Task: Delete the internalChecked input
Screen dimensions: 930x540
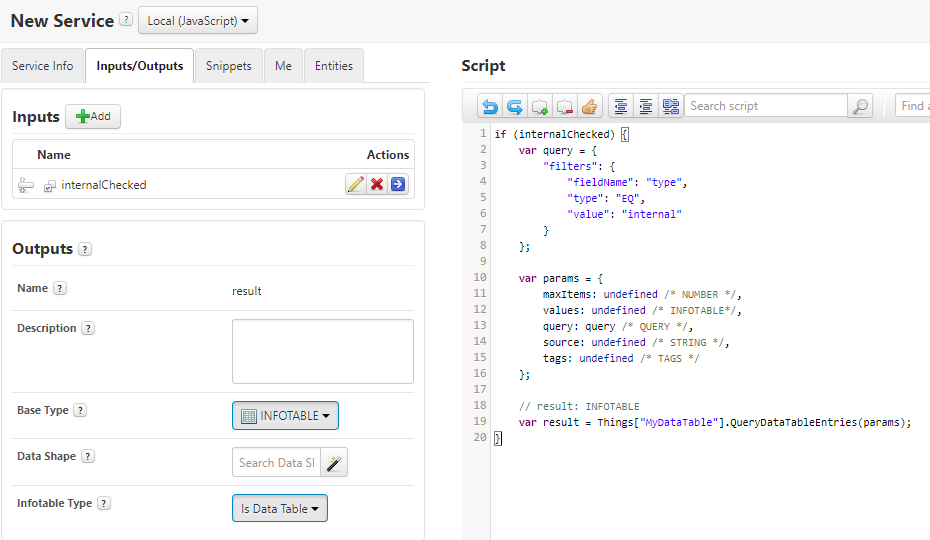Action: click(377, 184)
